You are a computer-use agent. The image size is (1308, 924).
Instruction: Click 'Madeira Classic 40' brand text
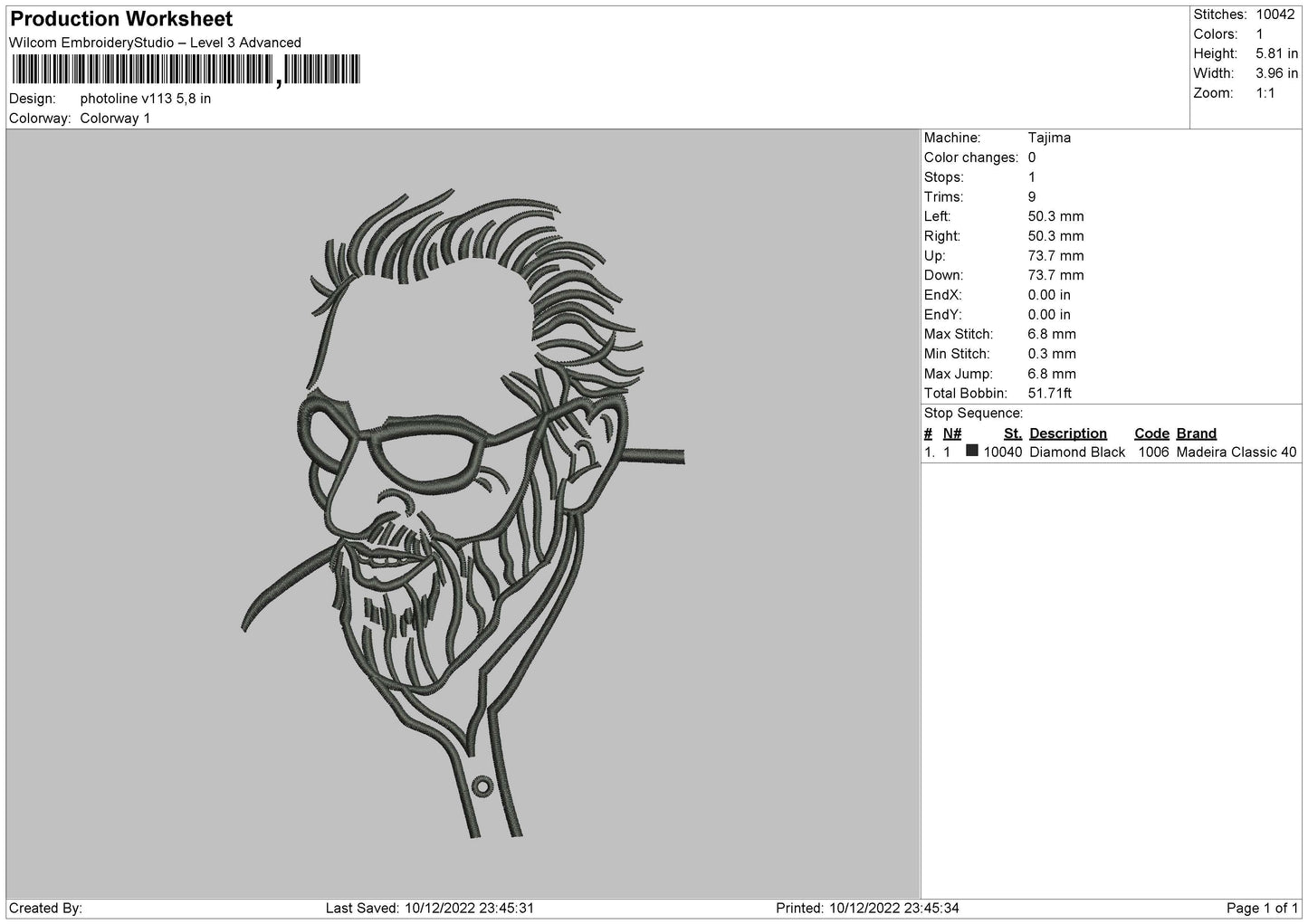point(1236,452)
